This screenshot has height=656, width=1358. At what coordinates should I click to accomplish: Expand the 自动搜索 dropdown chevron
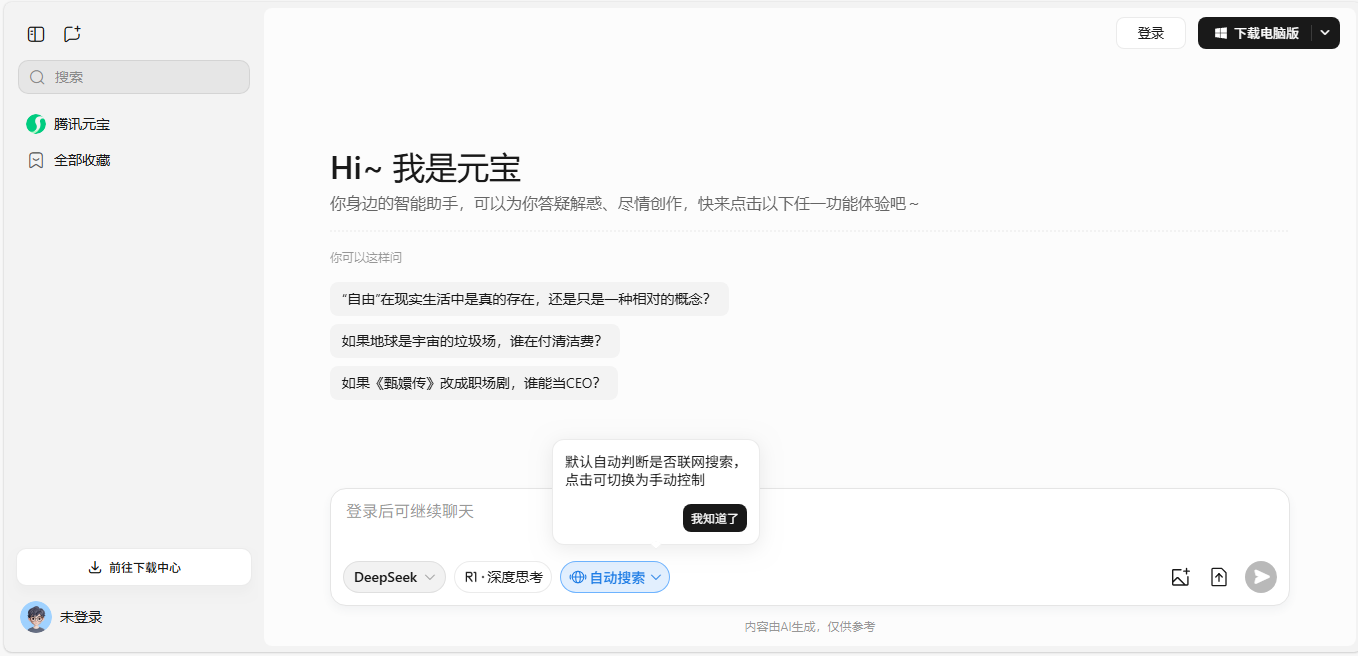[x=656, y=577]
